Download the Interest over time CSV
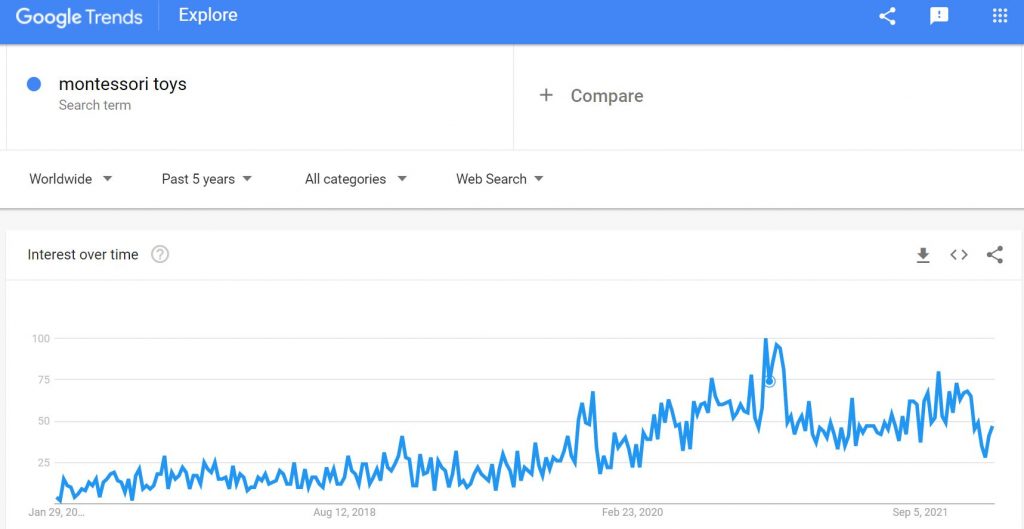This screenshot has height=529, width=1024. pos(923,255)
